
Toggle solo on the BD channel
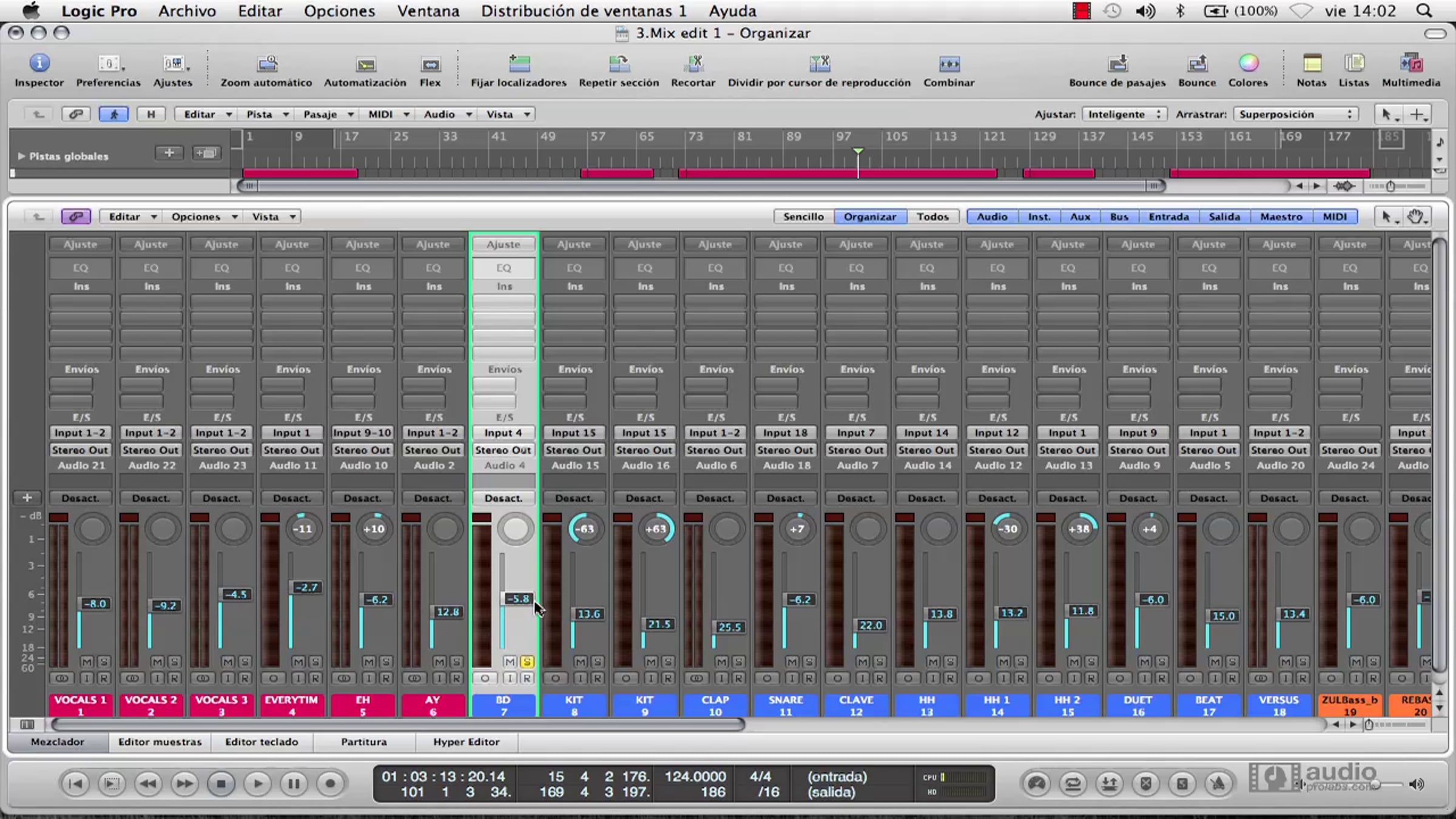pos(527,662)
